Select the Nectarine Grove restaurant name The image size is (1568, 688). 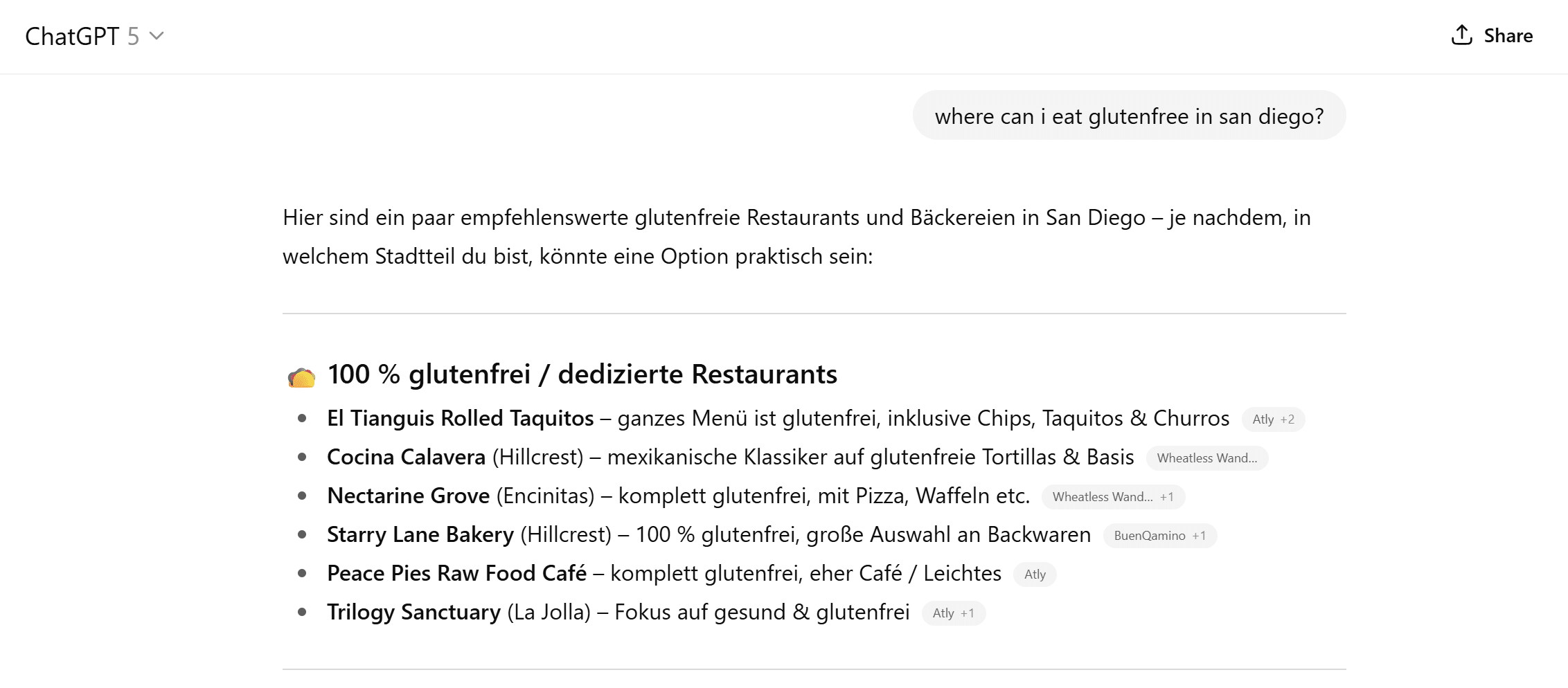(x=408, y=496)
